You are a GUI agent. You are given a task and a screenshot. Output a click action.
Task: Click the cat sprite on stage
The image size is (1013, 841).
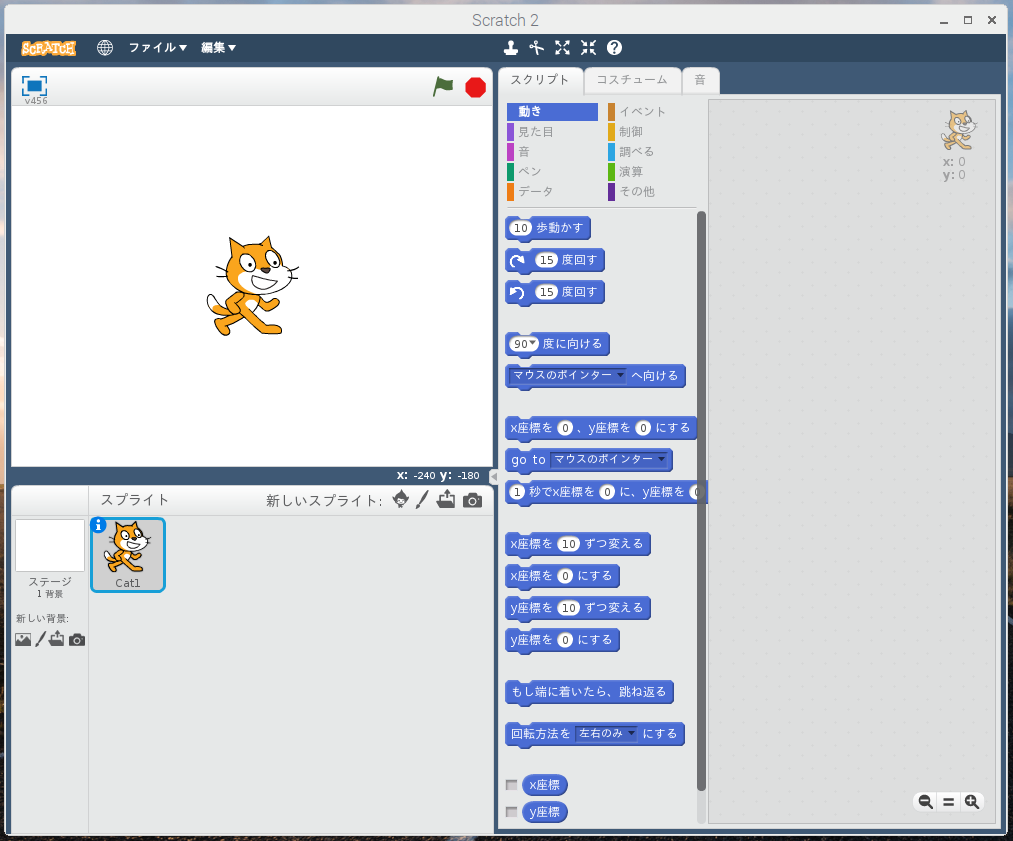(253, 286)
